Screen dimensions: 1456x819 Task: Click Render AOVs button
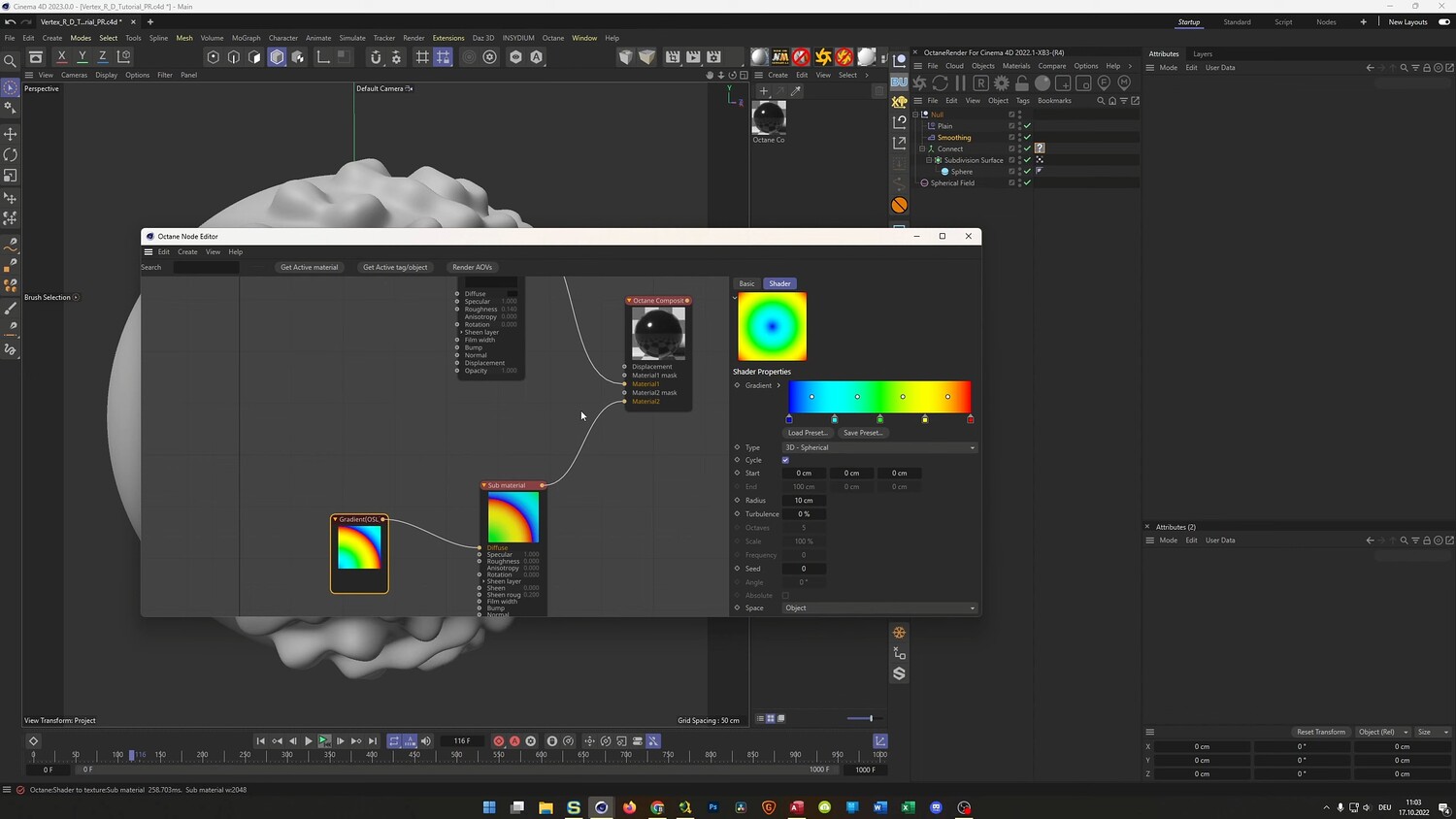pyautogui.click(x=472, y=267)
